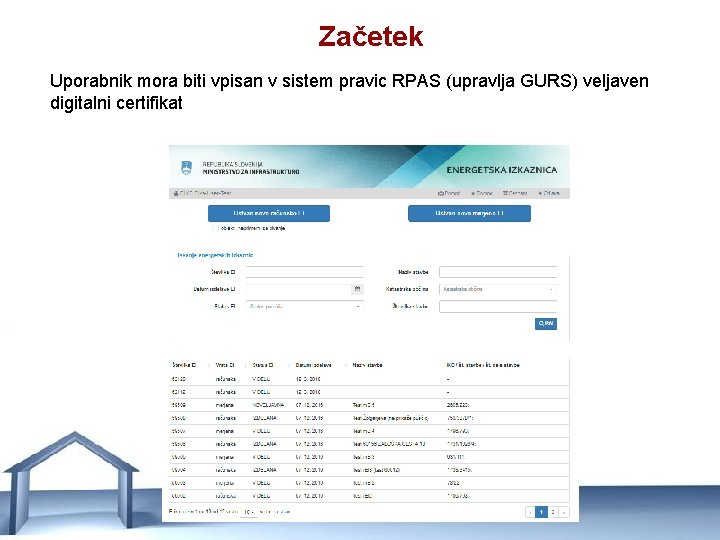Image resolution: width=720 pixels, height=540 pixels.
Task: Go to previous page in pagination
Action: 530,512
